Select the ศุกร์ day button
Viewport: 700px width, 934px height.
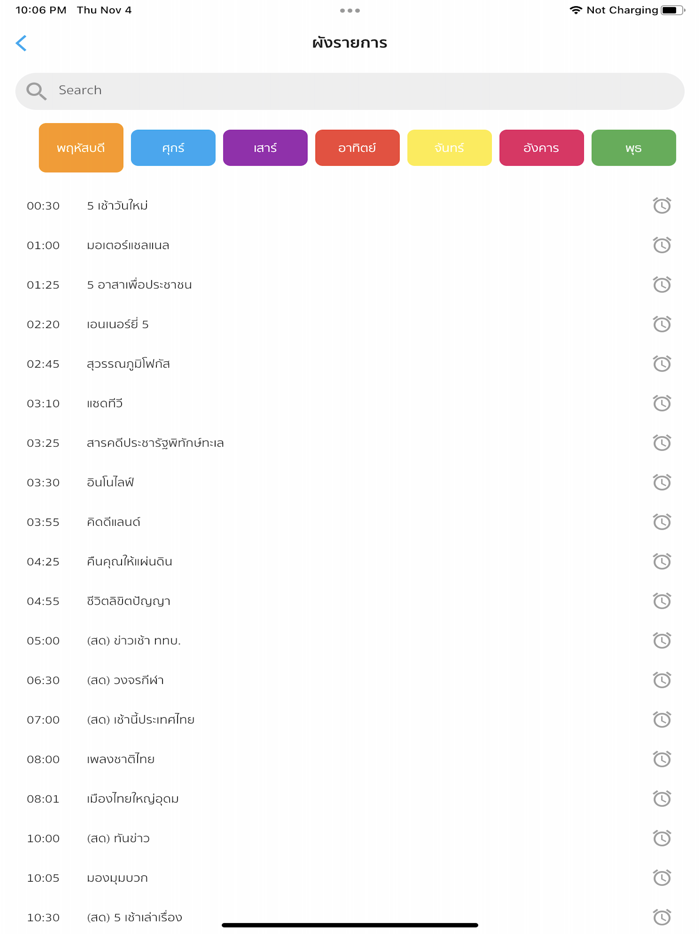[173, 146]
